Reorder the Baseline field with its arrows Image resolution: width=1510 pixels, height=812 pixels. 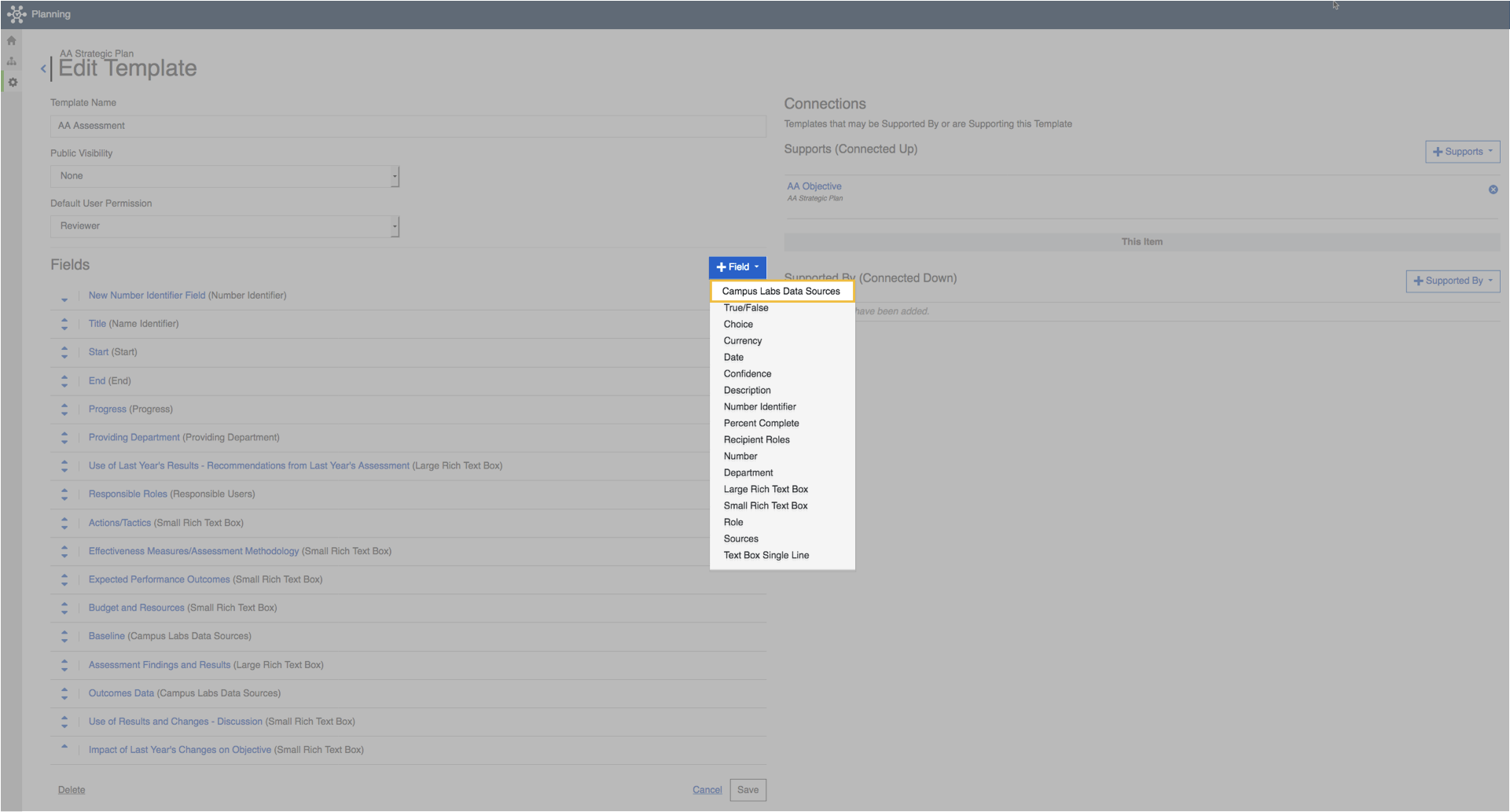click(64, 637)
